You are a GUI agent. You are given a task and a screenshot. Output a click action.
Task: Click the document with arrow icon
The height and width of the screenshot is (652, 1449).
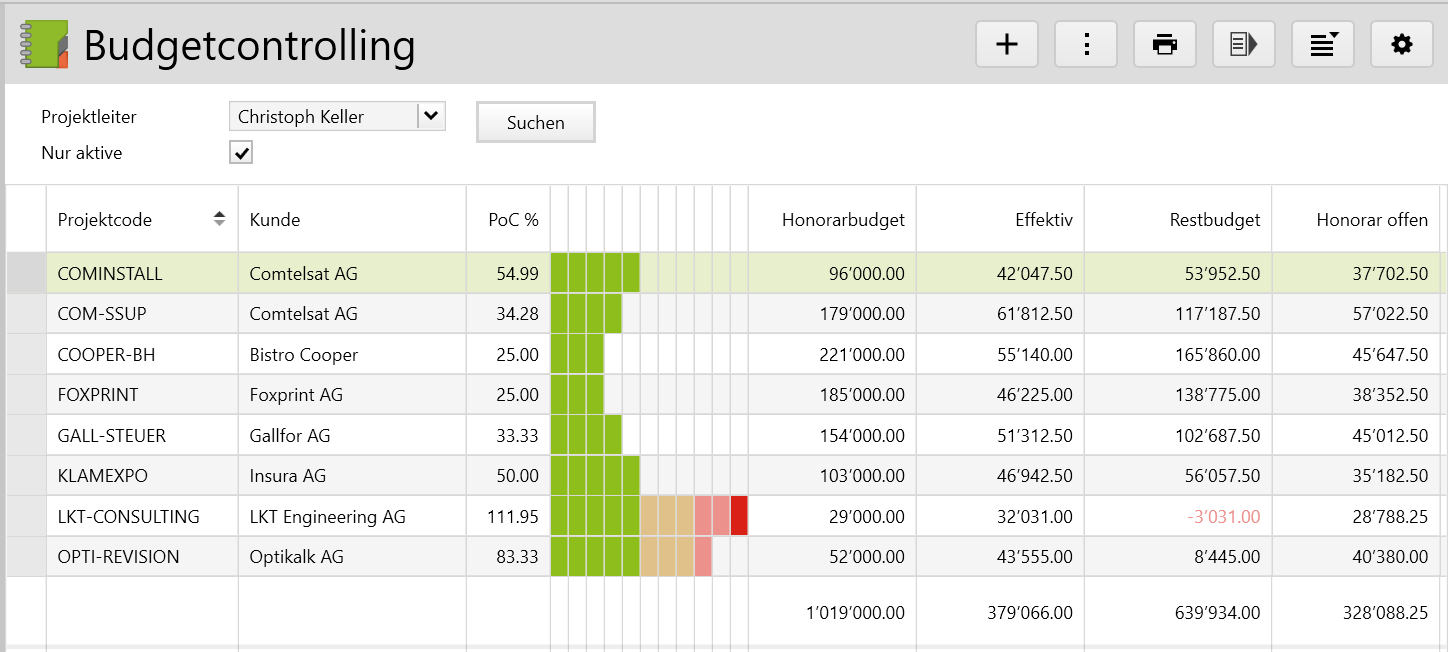(1243, 45)
